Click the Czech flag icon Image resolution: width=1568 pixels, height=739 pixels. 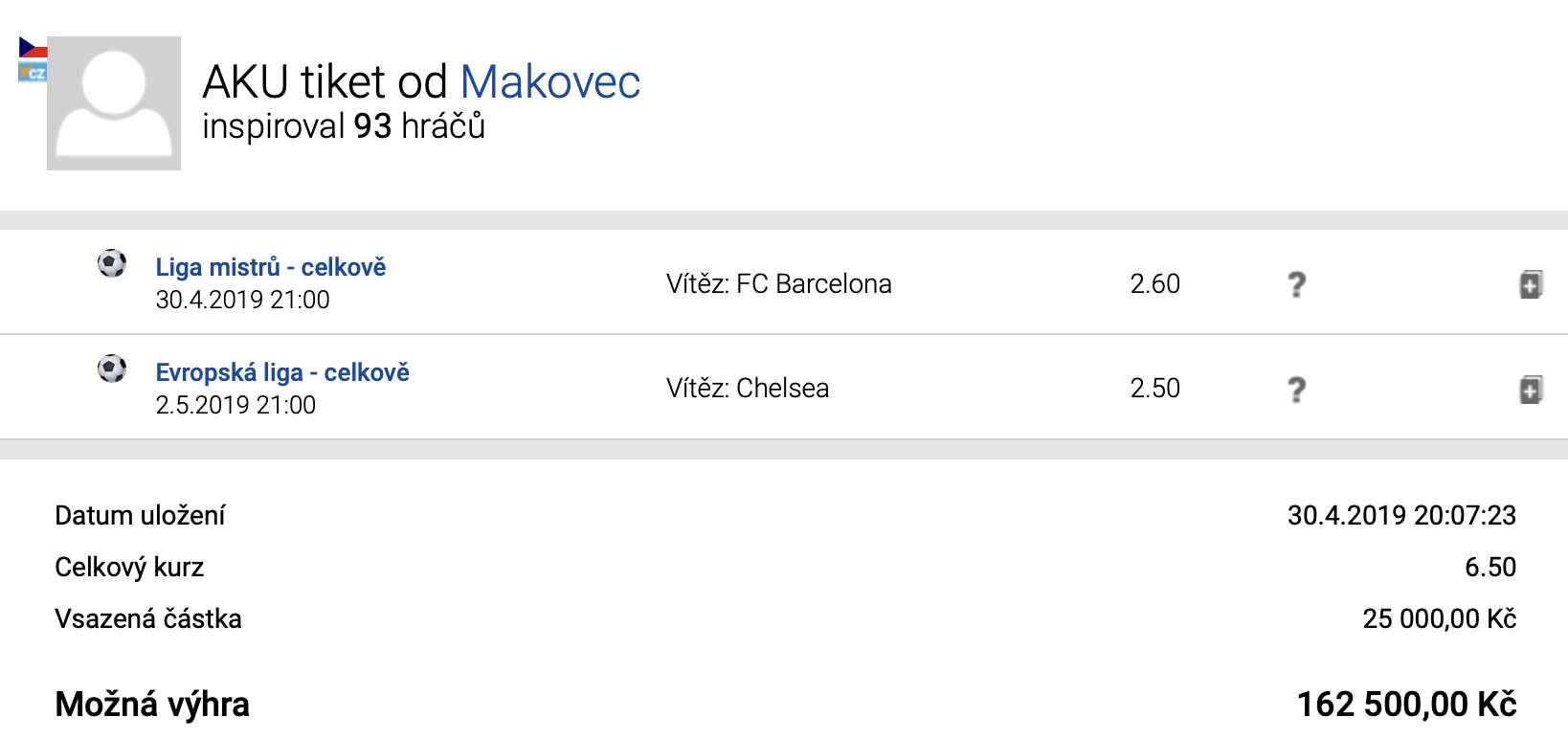click(x=33, y=48)
